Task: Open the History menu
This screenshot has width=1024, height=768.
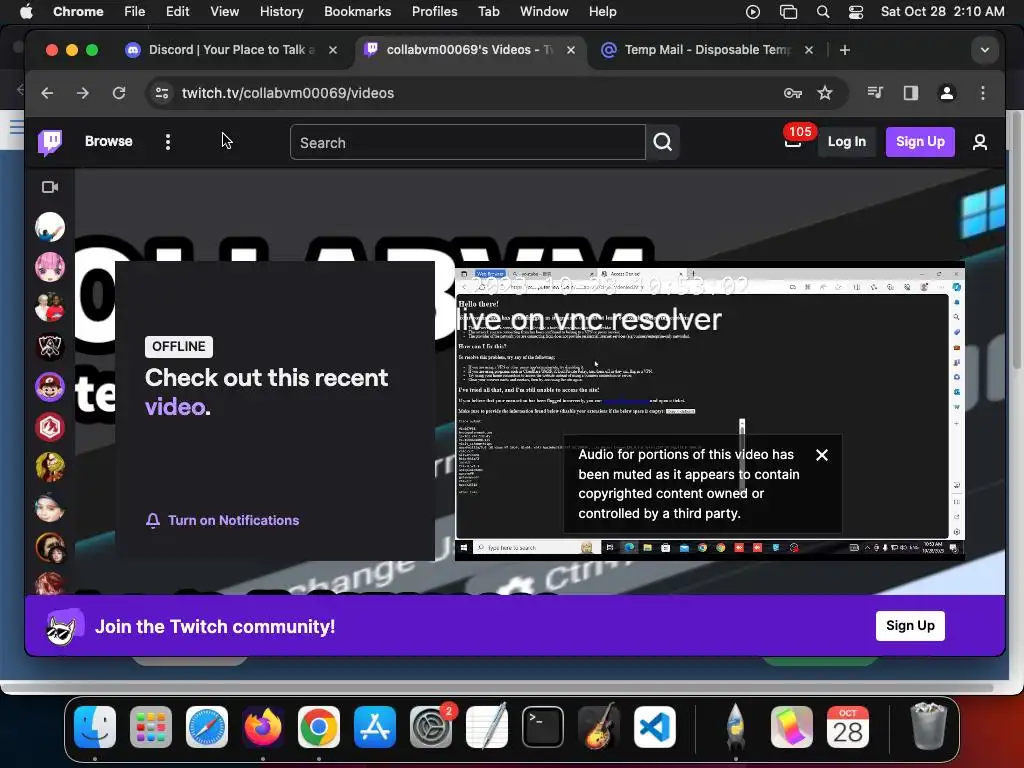Action: (x=281, y=11)
